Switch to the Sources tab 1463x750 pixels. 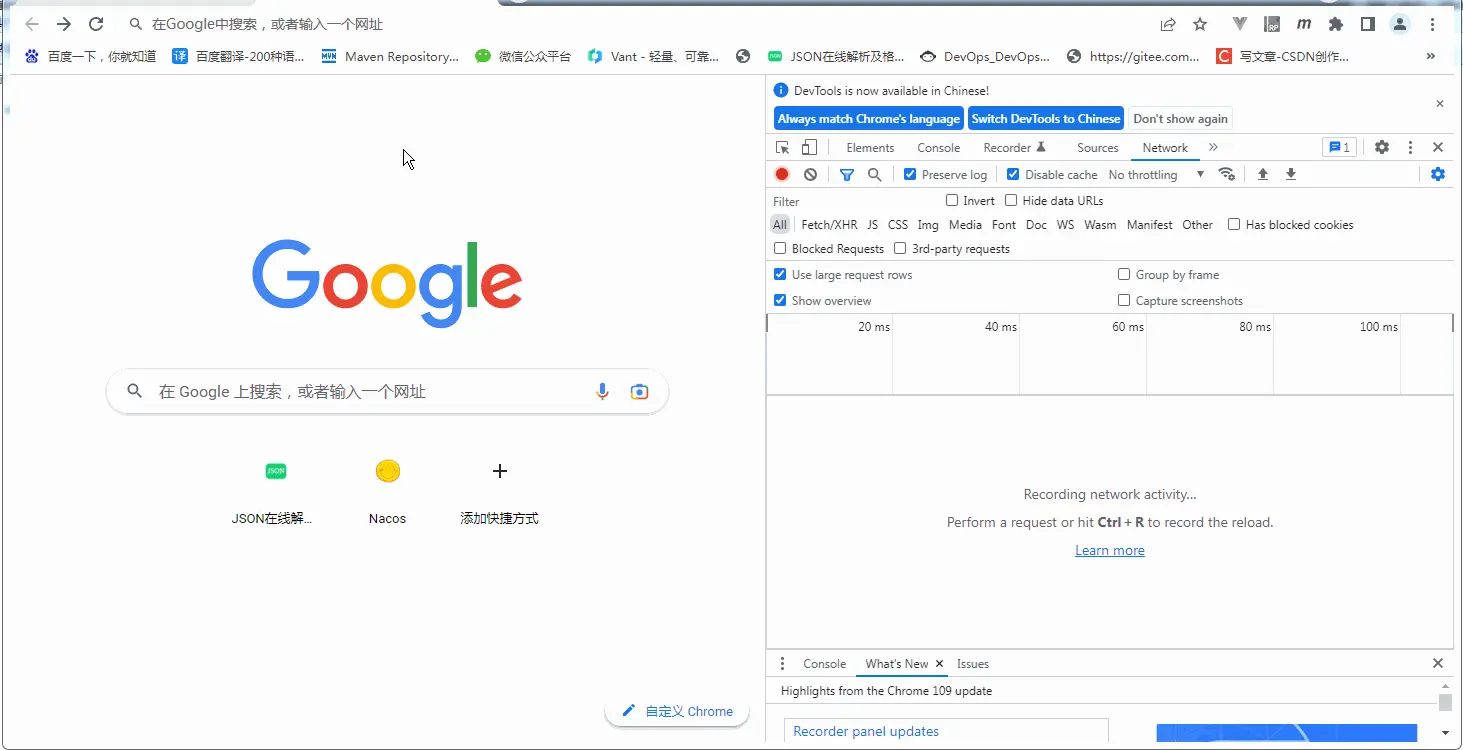coord(1098,147)
